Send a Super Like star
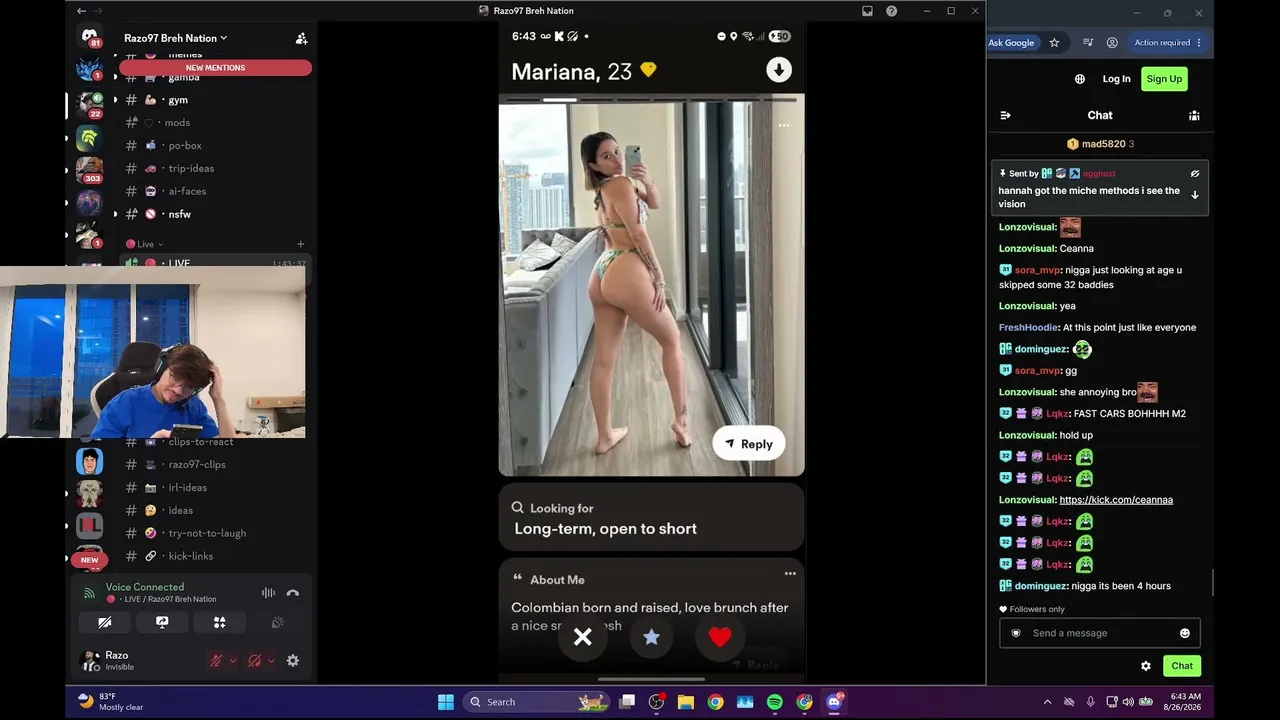The height and width of the screenshot is (720, 1280). 651,637
